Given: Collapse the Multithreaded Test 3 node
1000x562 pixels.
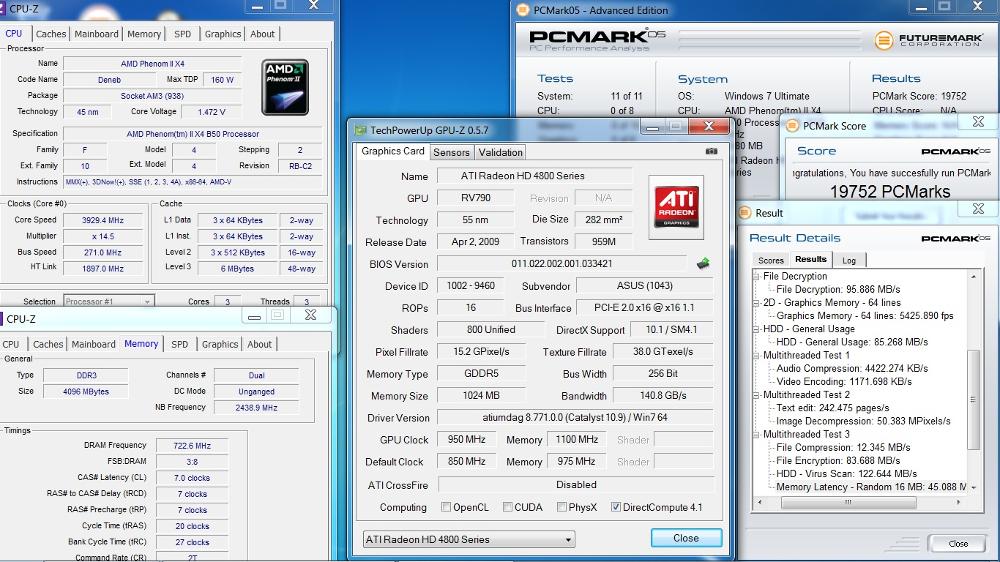Looking at the screenshot, I should pyautogui.click(x=757, y=434).
